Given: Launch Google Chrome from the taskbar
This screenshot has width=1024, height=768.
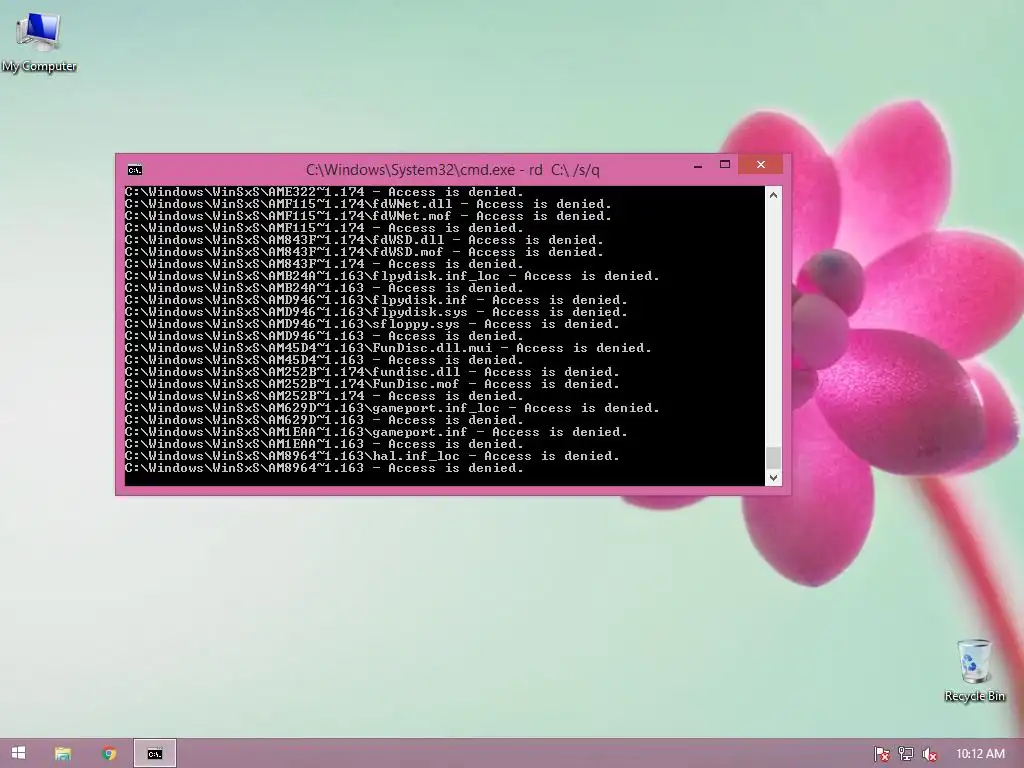Looking at the screenshot, I should [x=109, y=754].
